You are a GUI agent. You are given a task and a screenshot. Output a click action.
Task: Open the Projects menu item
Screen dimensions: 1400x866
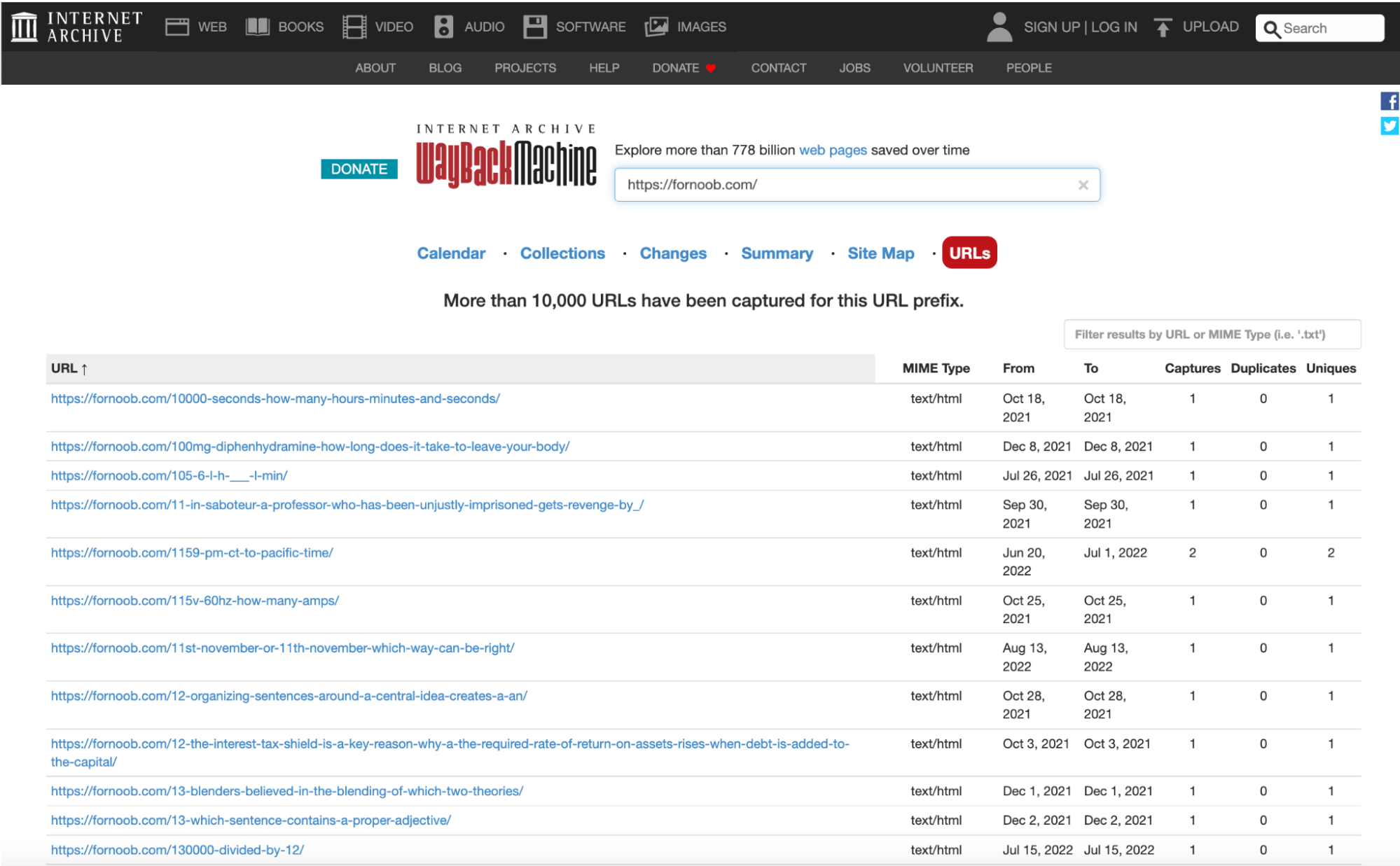click(525, 68)
